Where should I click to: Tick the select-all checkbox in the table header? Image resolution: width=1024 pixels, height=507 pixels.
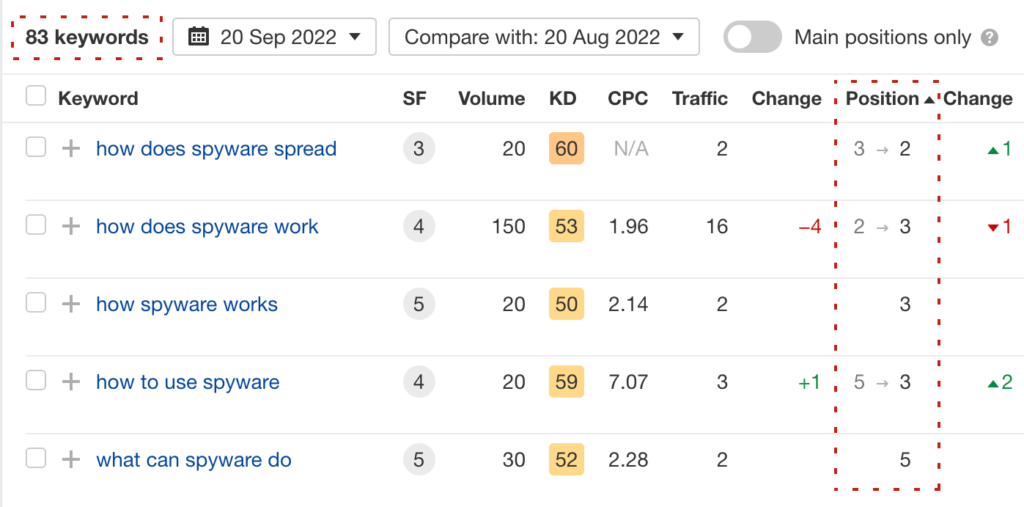click(36, 97)
